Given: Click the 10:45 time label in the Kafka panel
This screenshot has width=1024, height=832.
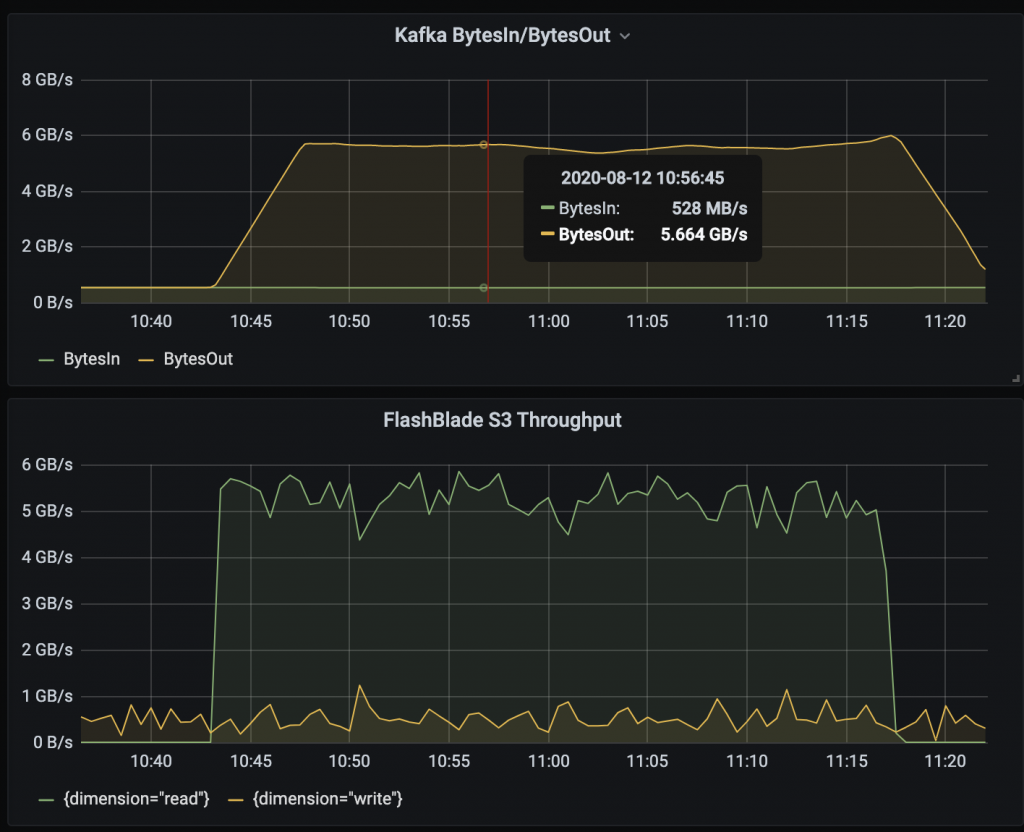Looking at the screenshot, I should [251, 321].
